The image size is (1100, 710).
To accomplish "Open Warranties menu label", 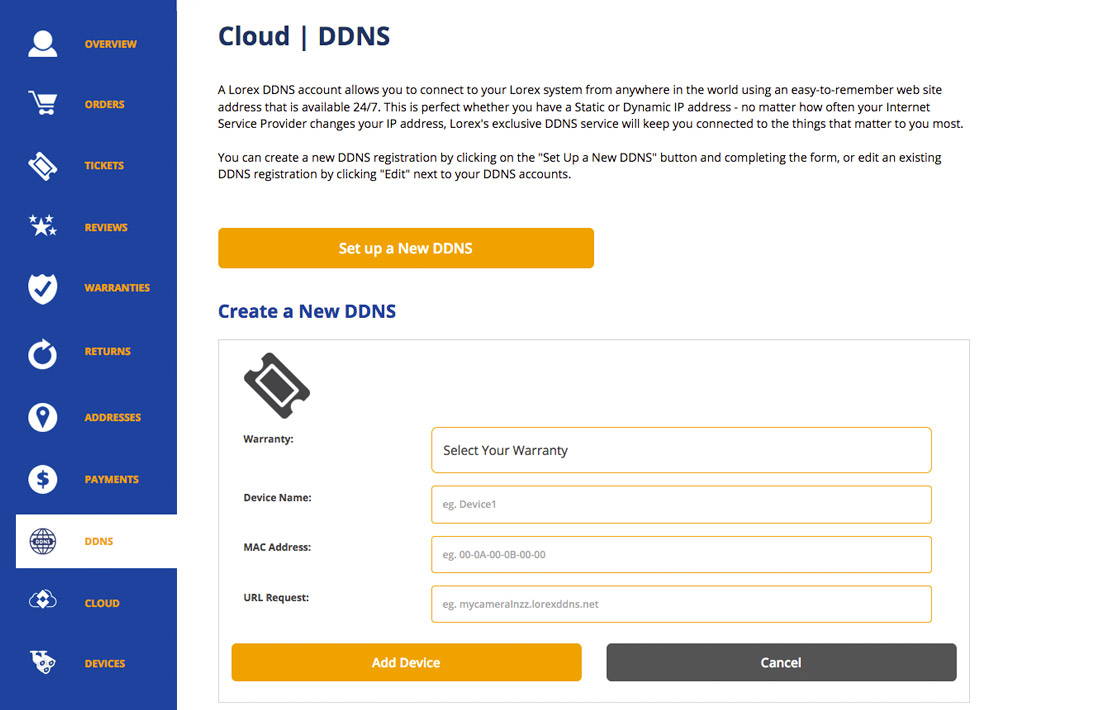I will 117,288.
